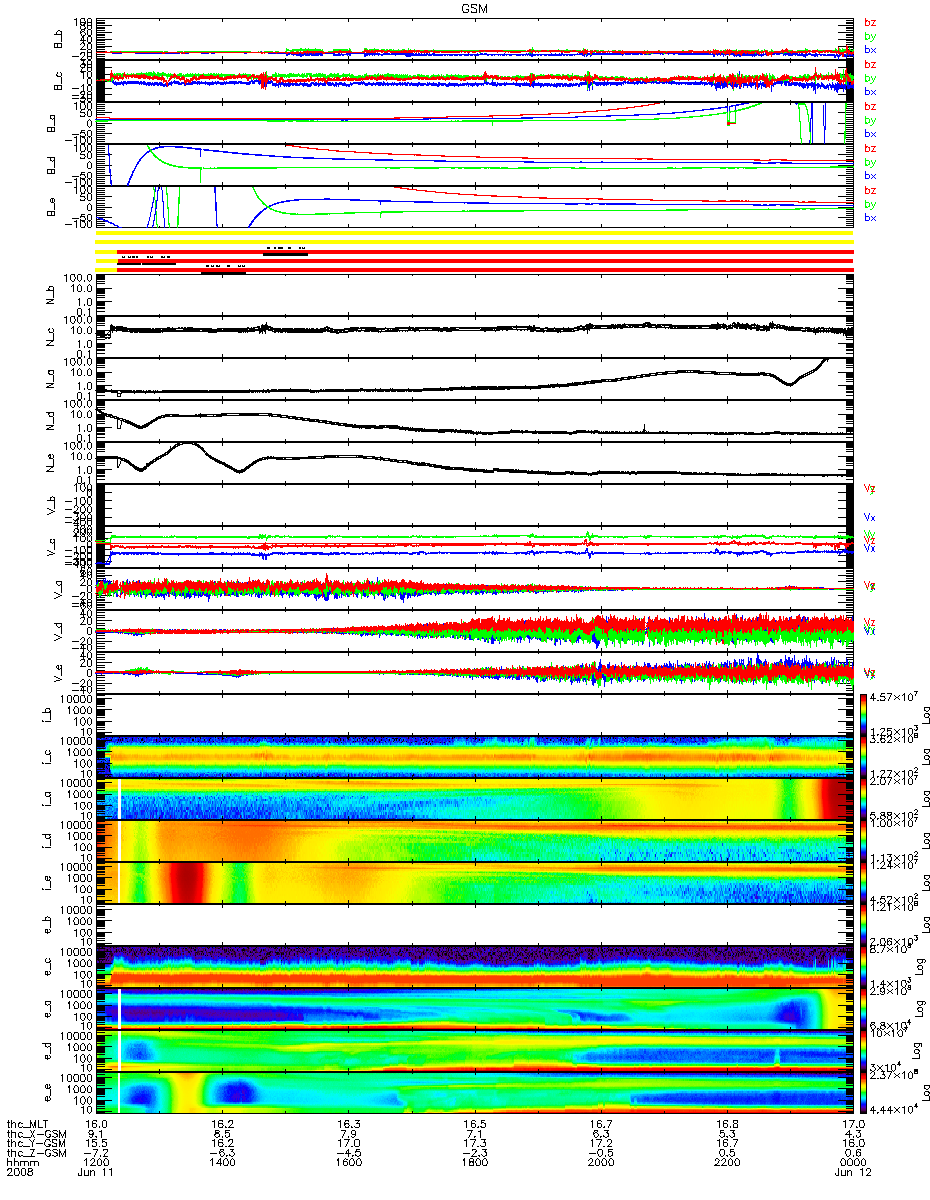
Task: Click the 9.1 X-GSM value
Action: 96,1135
